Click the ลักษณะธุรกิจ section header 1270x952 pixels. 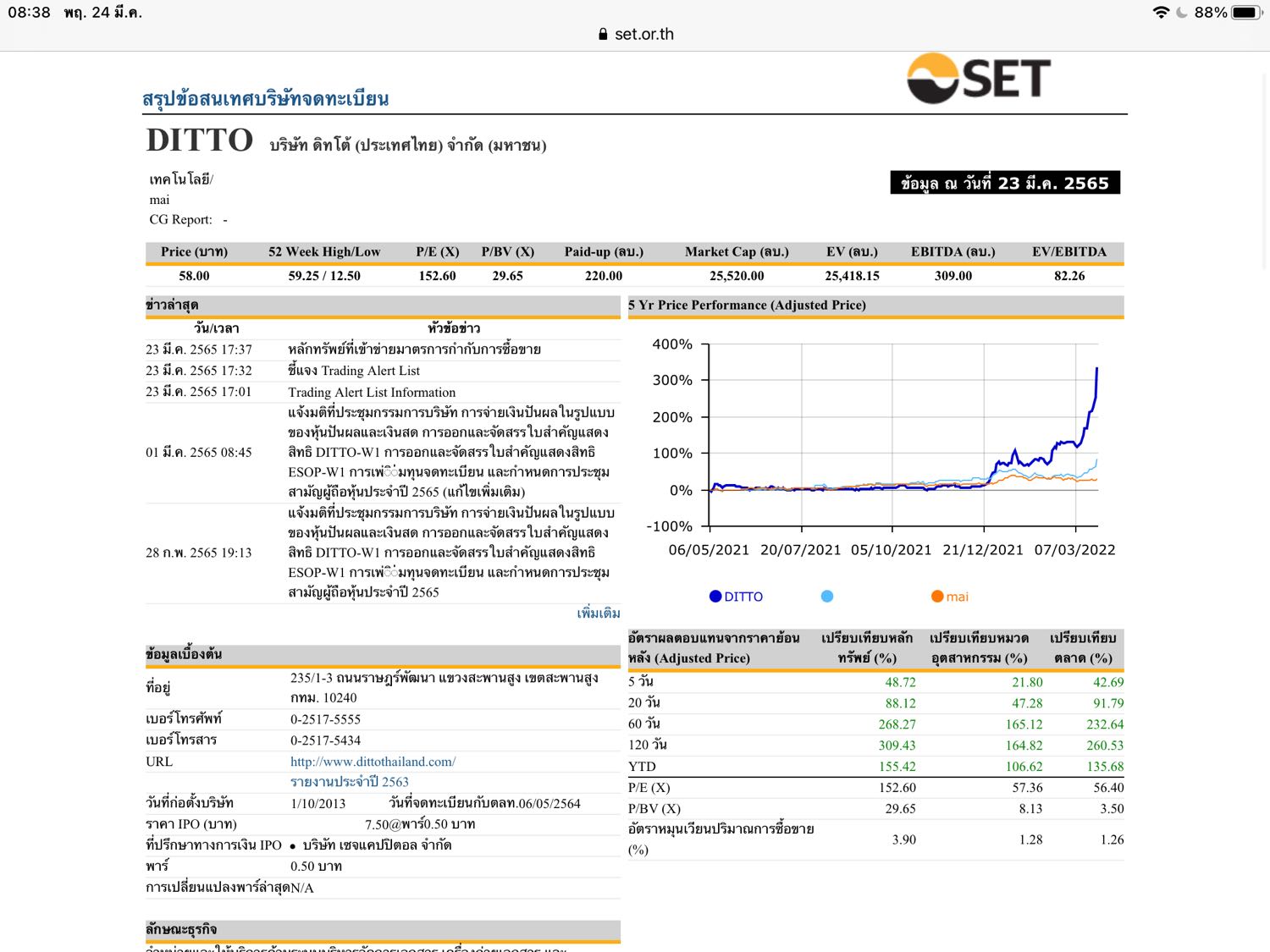[x=383, y=930]
